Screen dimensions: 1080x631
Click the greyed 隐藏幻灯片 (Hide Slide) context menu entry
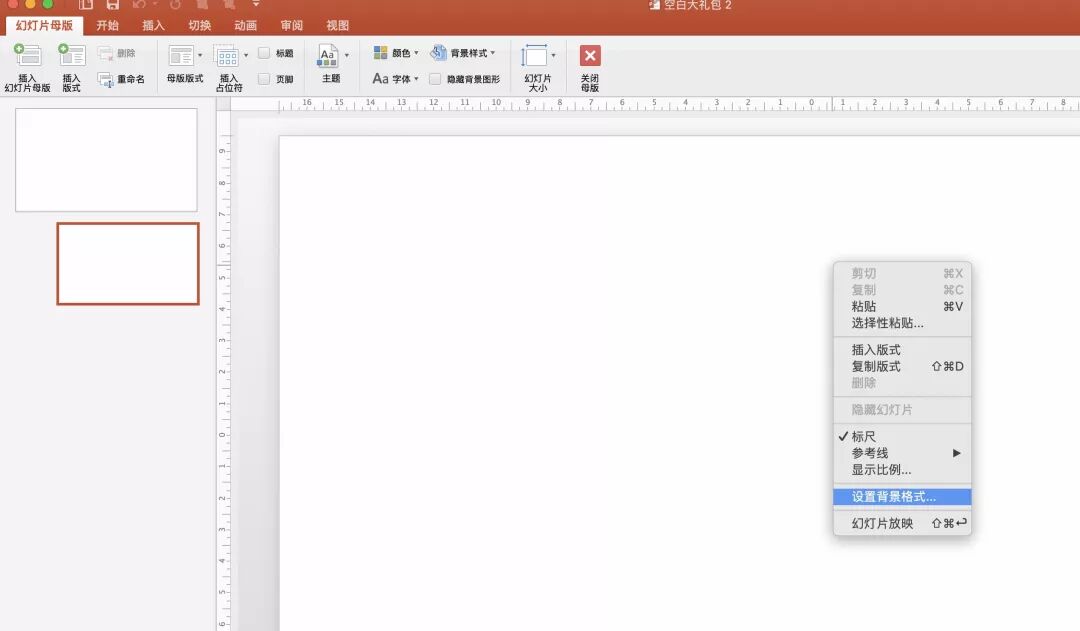902,410
